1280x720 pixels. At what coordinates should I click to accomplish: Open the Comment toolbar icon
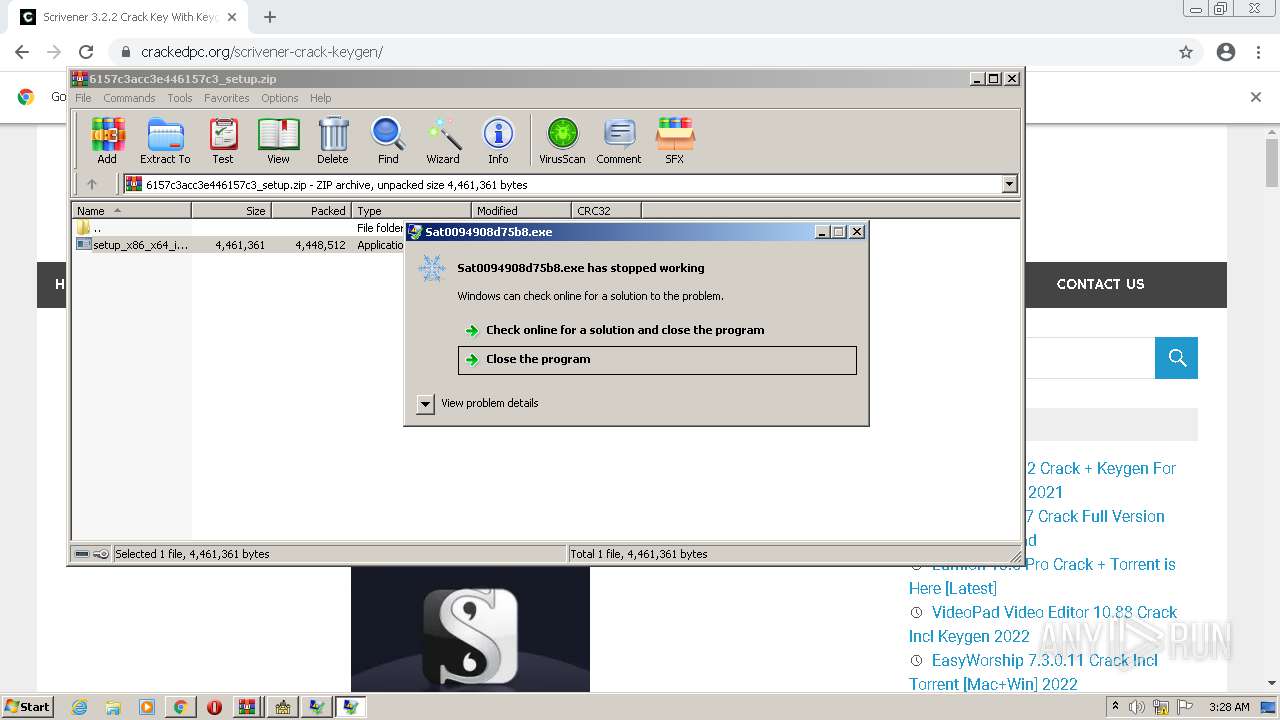pos(619,141)
